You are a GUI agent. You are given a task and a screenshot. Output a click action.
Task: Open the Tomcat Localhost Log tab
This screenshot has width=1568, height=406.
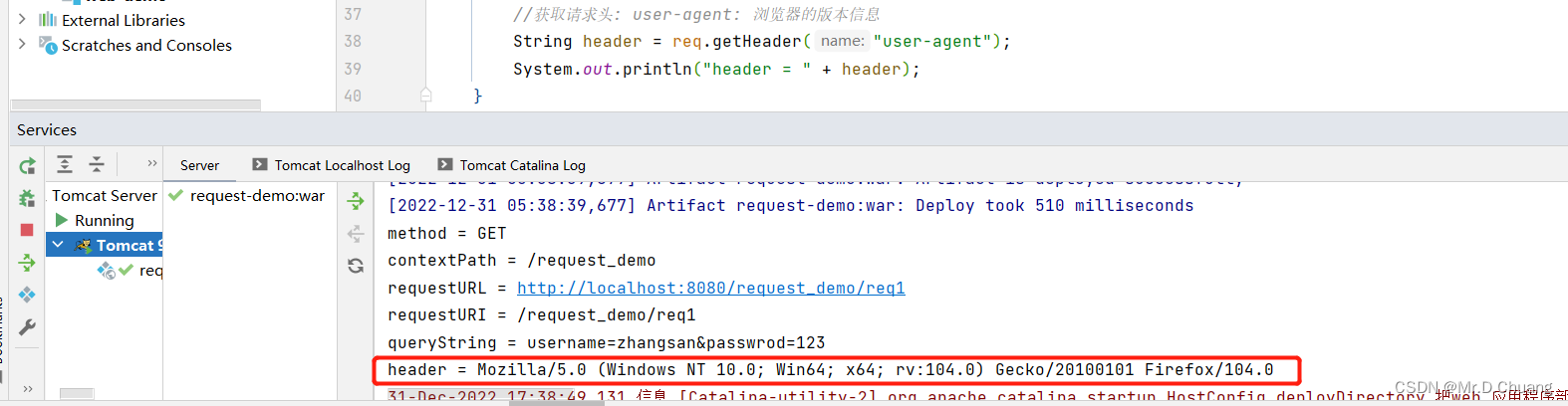click(332, 165)
